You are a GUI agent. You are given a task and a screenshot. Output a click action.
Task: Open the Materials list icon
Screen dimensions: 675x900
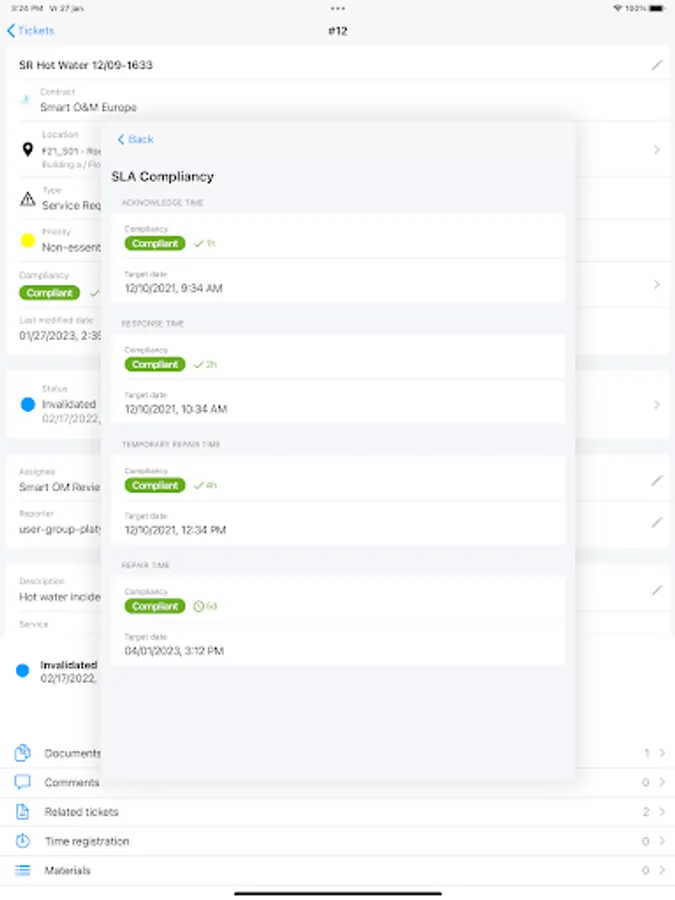click(x=22, y=870)
